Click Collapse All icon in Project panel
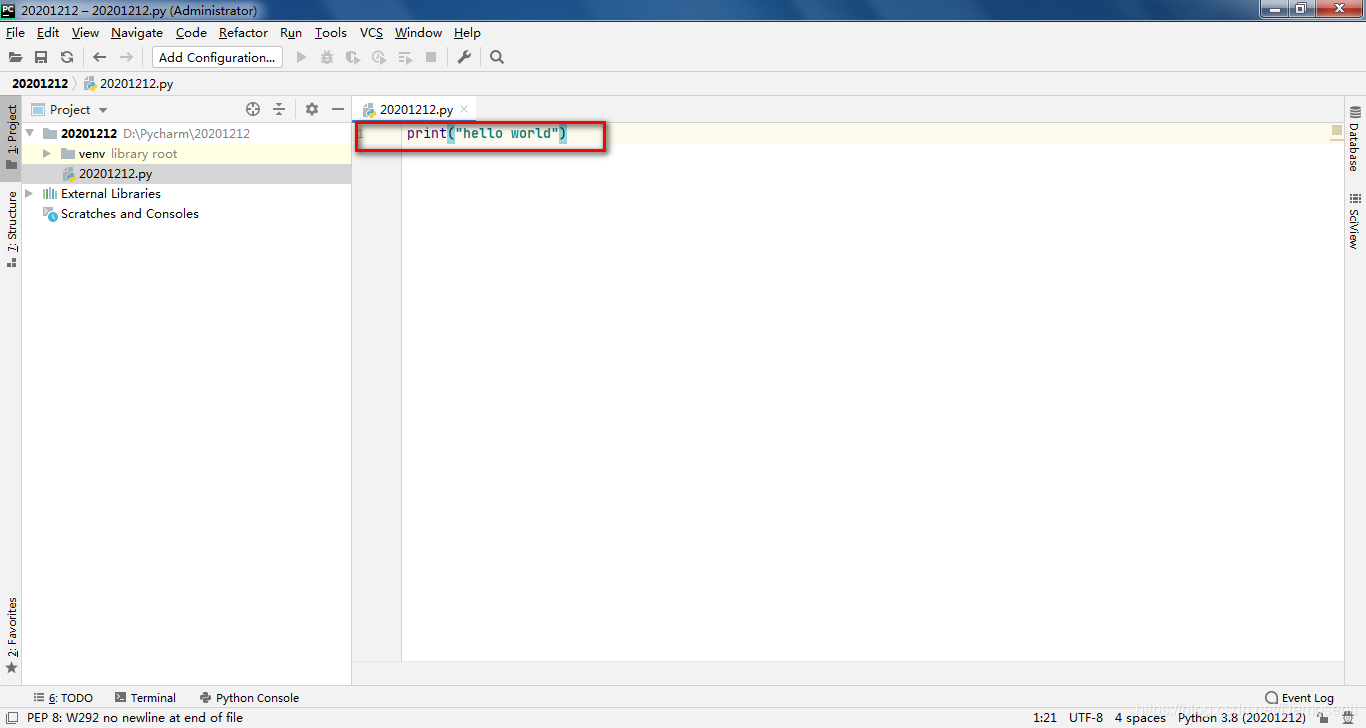Screen dimensions: 1366x728 pos(279,109)
